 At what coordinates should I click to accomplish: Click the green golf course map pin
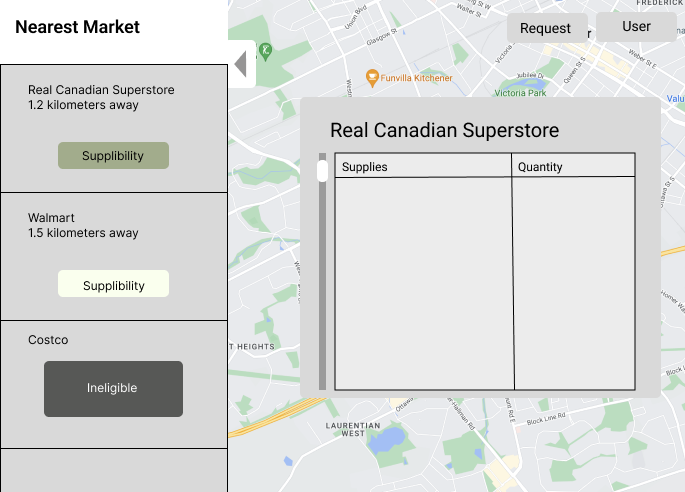coord(266,51)
